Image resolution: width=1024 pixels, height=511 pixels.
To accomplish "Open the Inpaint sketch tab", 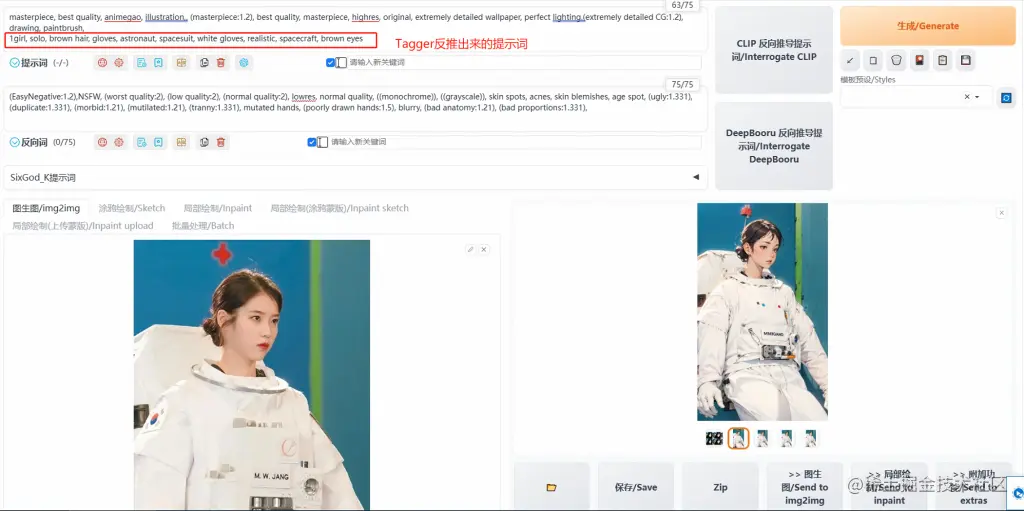I will 340,208.
